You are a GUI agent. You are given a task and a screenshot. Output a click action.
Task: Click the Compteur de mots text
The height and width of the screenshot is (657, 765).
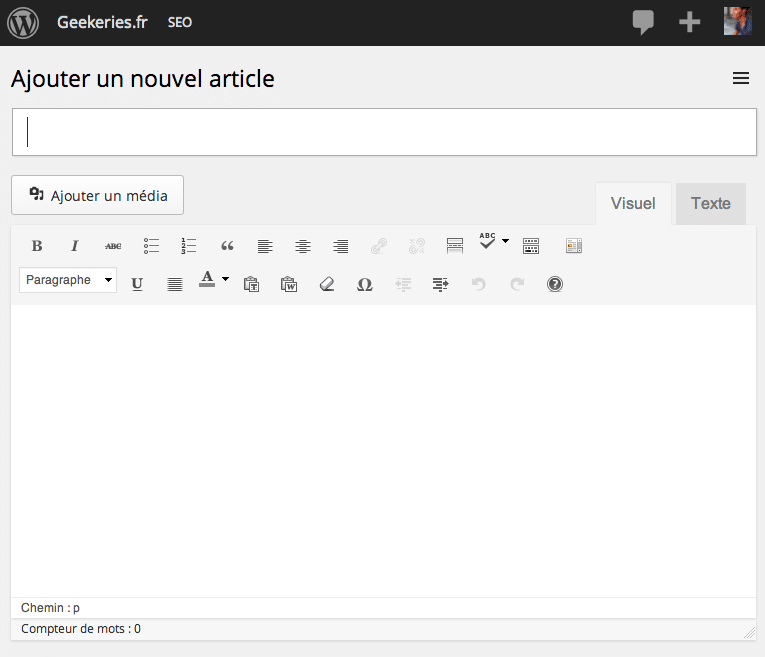point(81,629)
